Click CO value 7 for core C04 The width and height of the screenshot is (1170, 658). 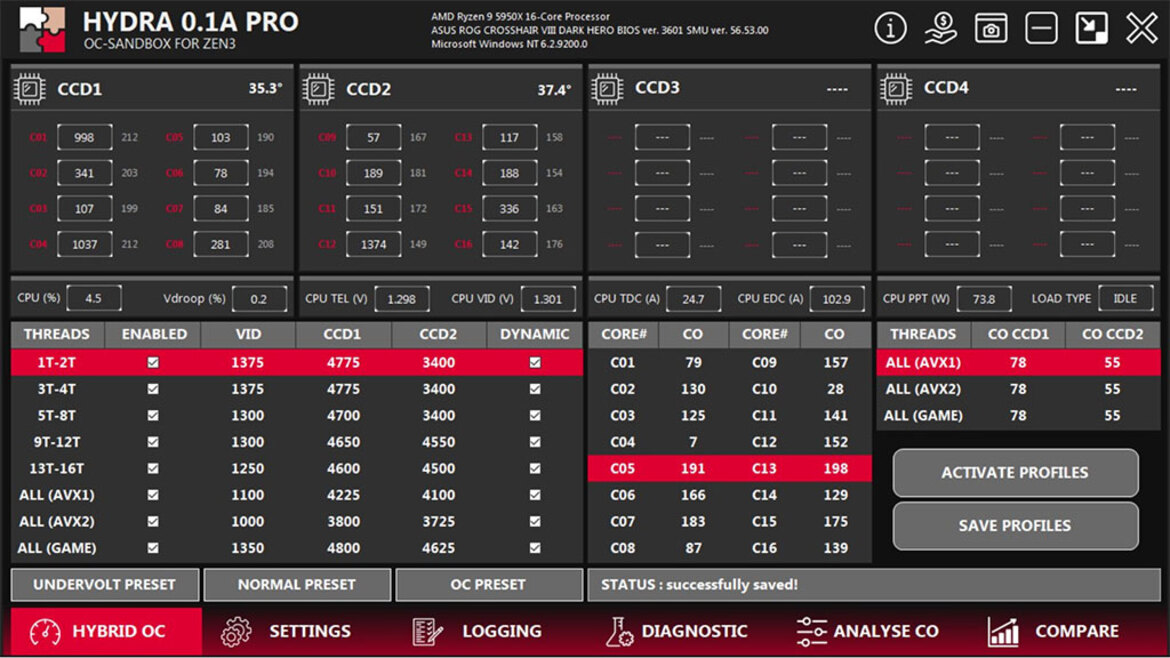click(693, 442)
